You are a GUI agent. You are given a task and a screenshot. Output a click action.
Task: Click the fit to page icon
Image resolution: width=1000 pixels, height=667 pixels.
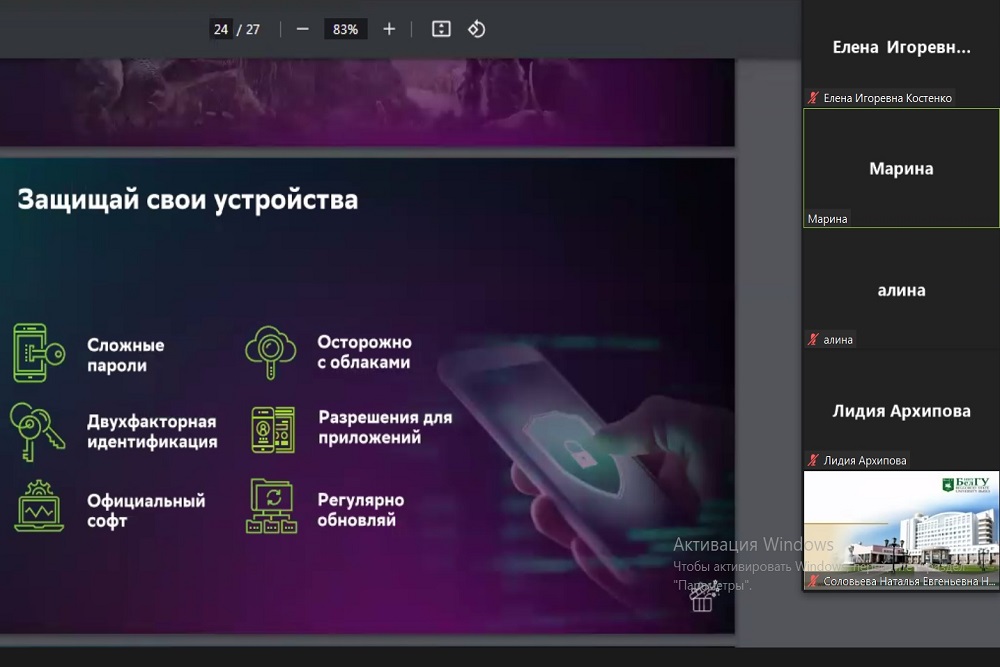point(441,29)
